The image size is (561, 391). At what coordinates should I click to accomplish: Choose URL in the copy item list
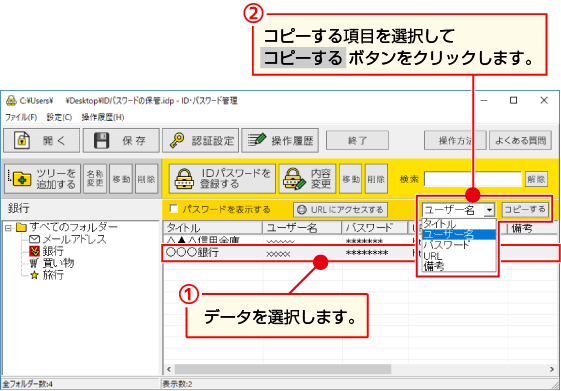click(x=433, y=256)
